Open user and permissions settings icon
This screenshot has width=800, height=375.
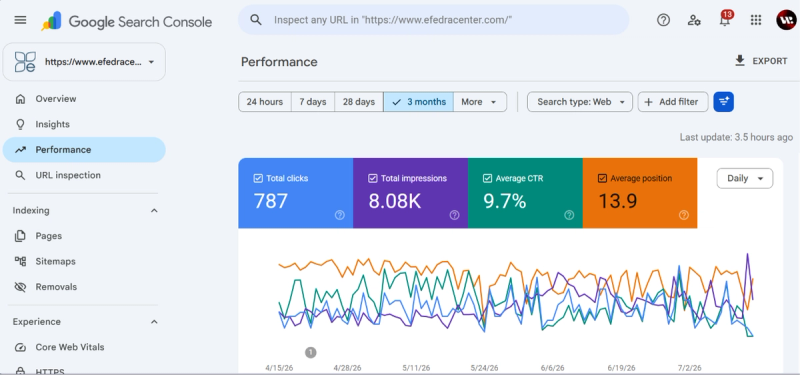(694, 20)
